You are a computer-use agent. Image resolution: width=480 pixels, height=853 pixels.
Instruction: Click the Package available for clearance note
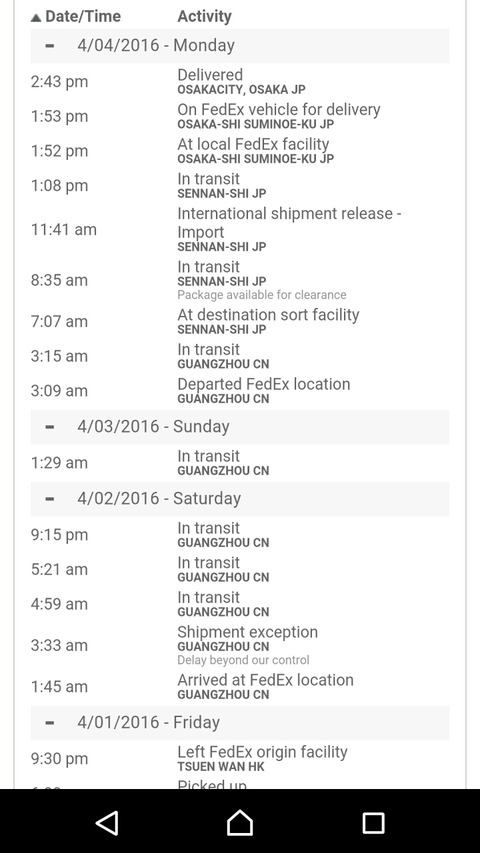coord(262,295)
